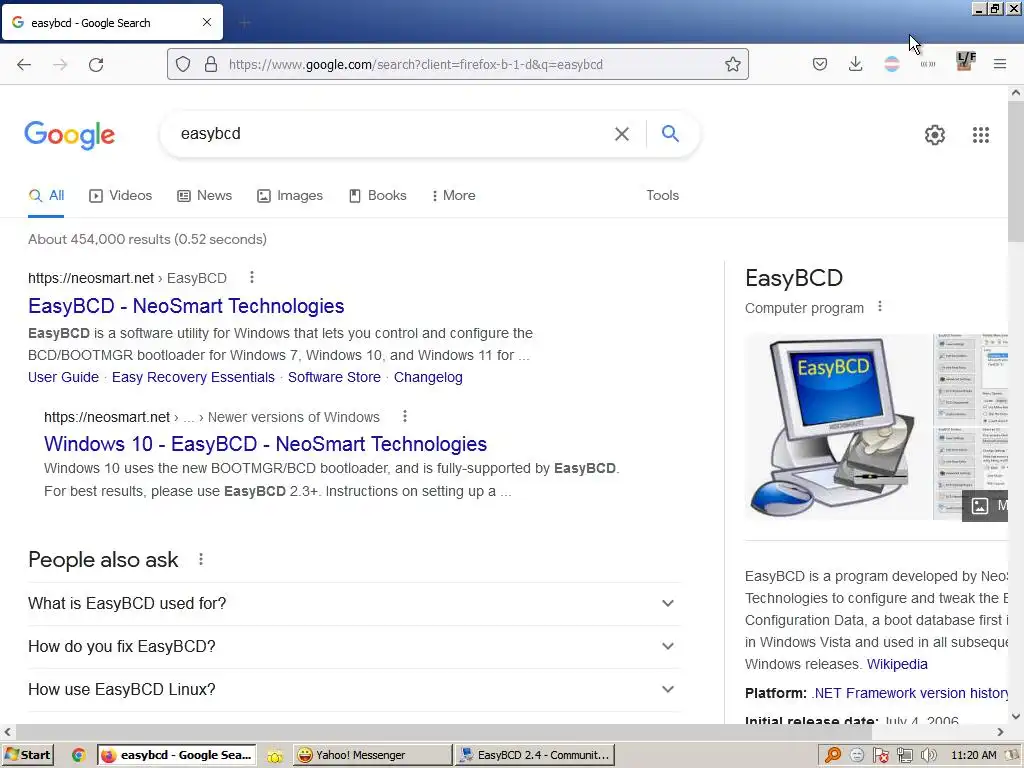The width and height of the screenshot is (1024, 768).
Task: Reload the Google search page
Action: [x=96, y=64]
